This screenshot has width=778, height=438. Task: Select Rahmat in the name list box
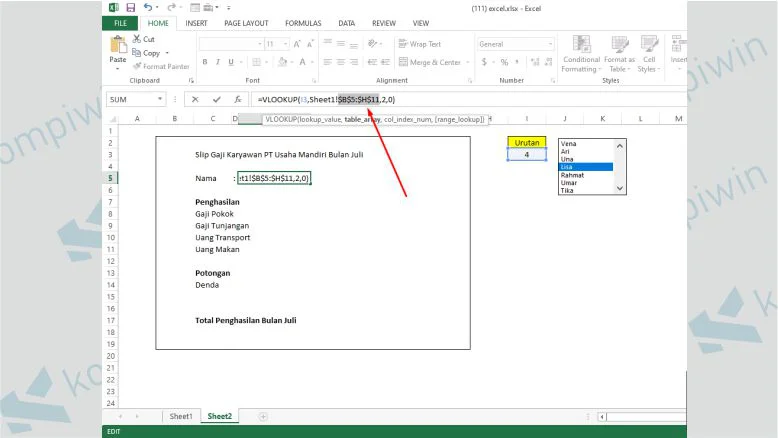pyautogui.click(x=573, y=175)
